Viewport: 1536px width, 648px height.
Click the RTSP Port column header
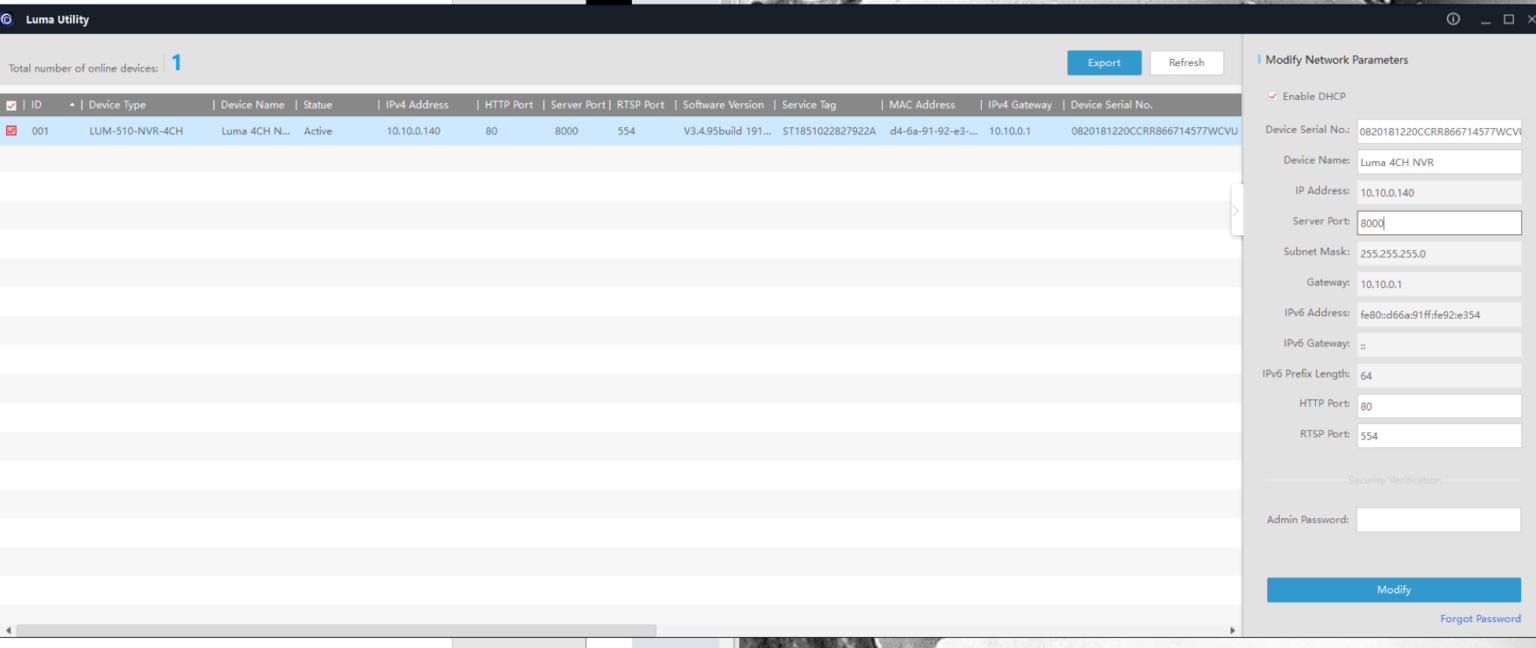tap(641, 105)
